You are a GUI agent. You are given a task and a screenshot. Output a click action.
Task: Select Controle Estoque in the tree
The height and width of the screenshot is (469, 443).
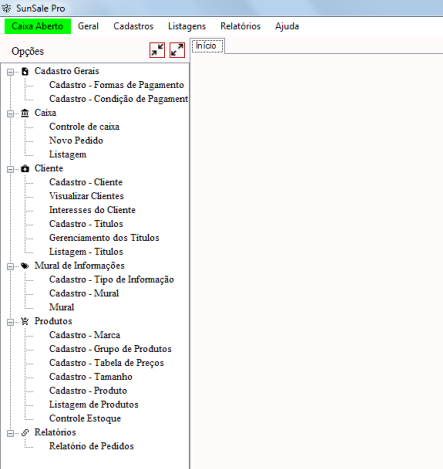click(85, 418)
